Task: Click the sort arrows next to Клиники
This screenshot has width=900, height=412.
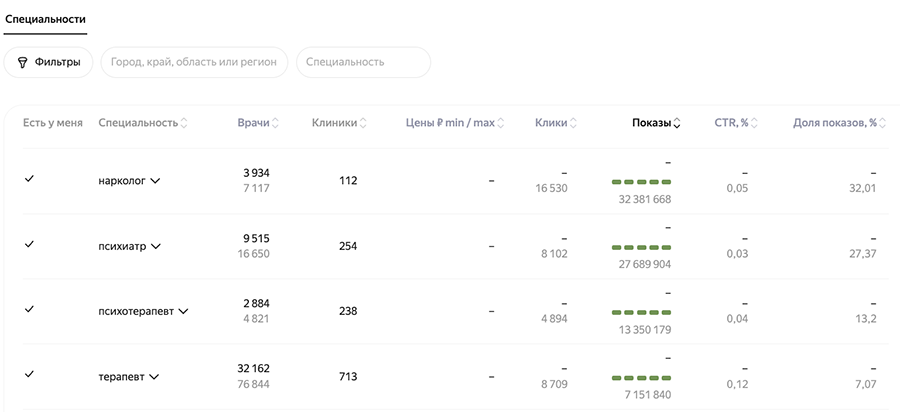Action: tap(362, 123)
